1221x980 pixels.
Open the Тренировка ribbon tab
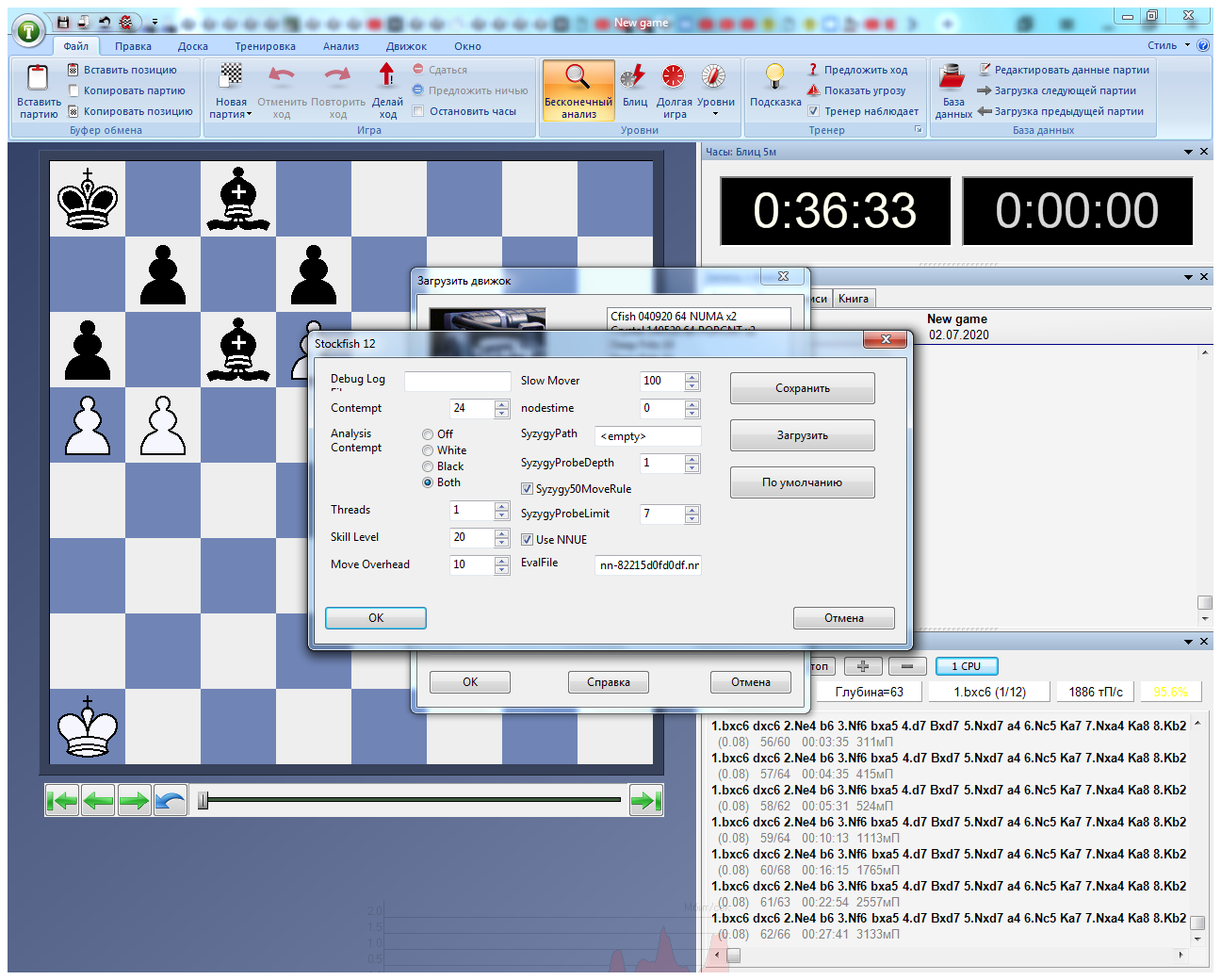tap(265, 46)
